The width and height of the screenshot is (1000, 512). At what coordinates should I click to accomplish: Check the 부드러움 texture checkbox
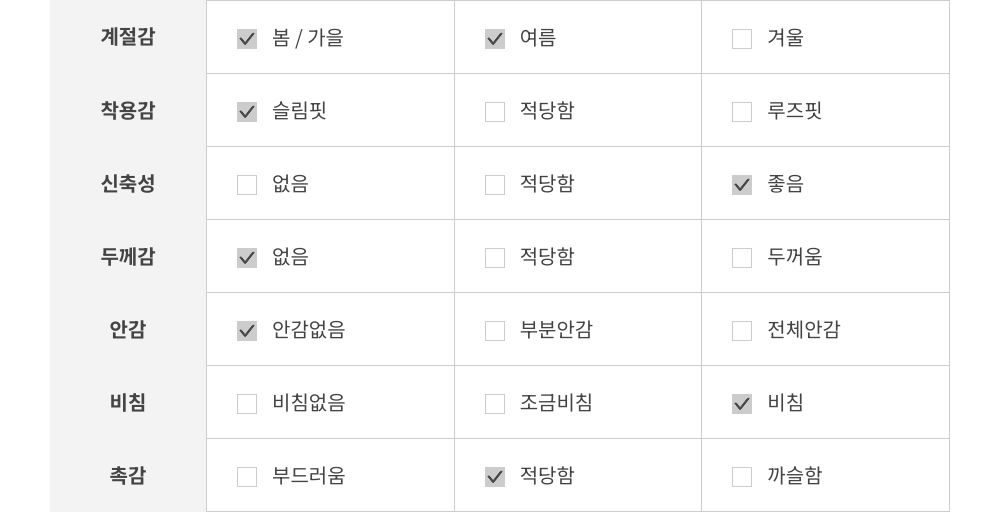pos(247,477)
